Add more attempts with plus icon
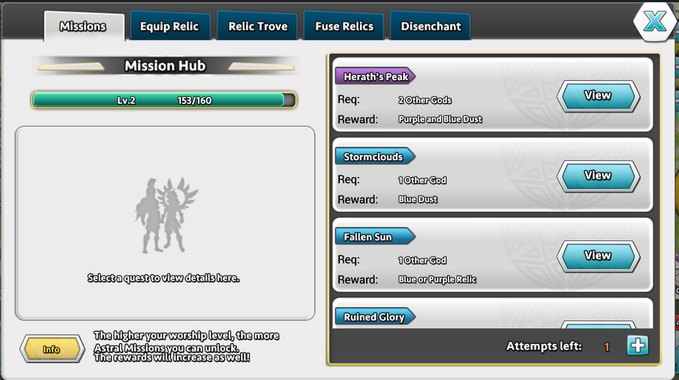Viewport: 679px width, 380px height. click(x=637, y=346)
